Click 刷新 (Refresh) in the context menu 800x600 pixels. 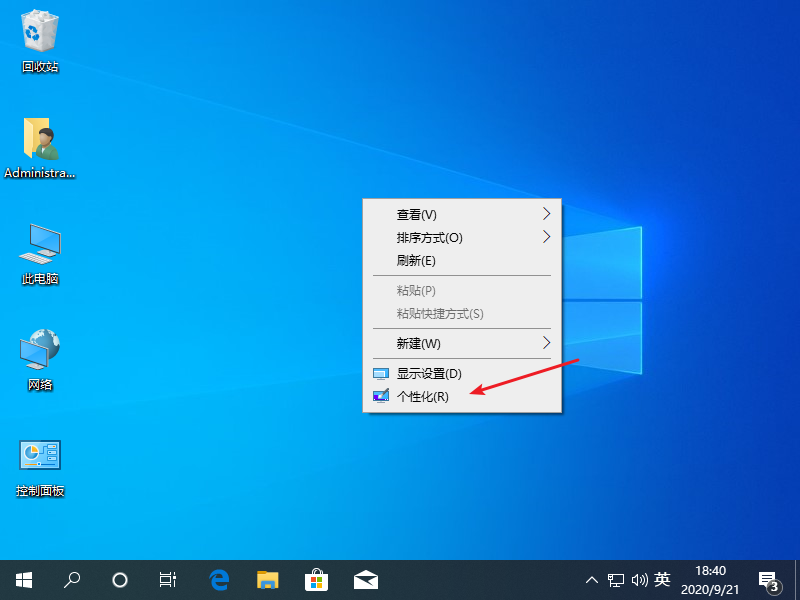click(x=415, y=261)
